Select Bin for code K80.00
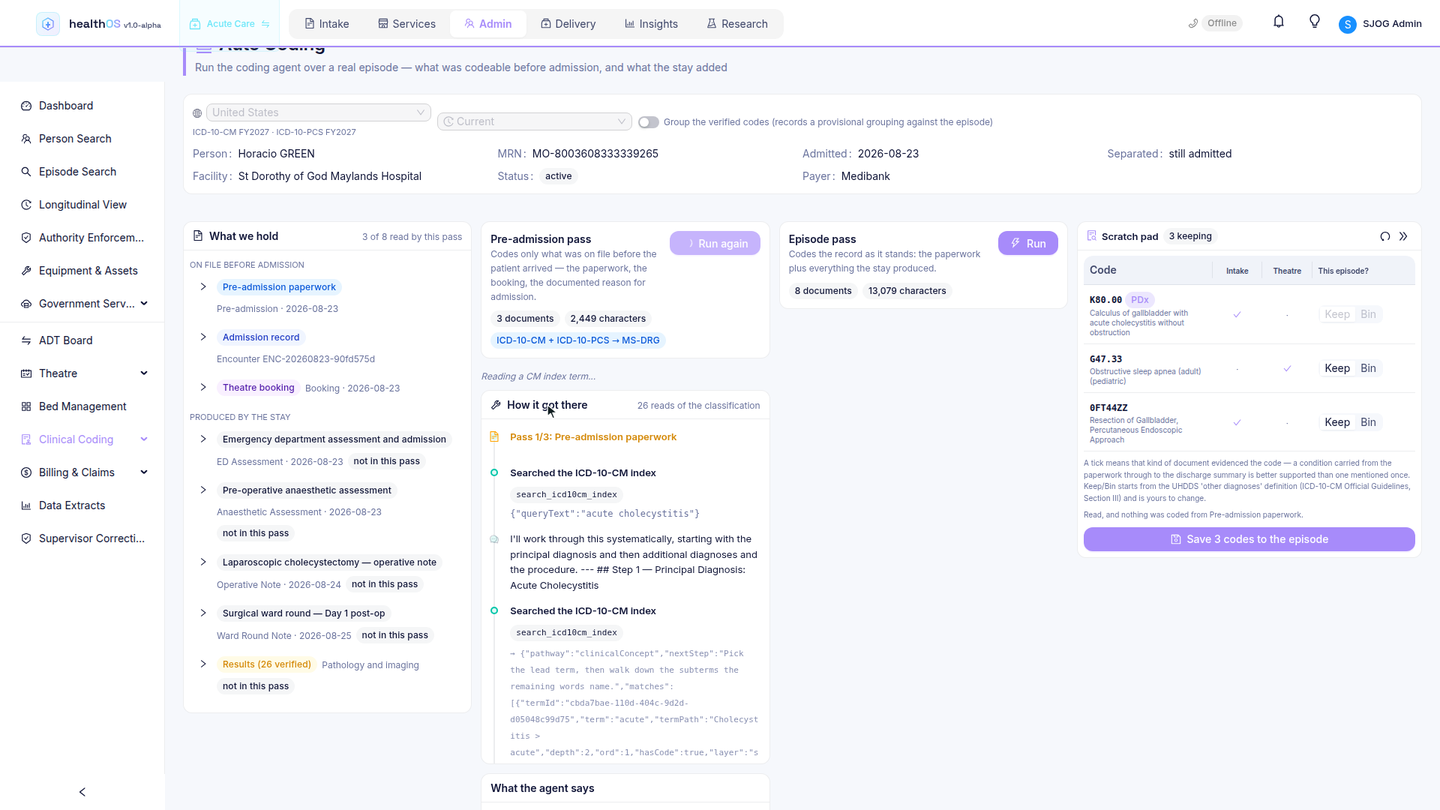Screen dimensions: 1440x810 coord(1368,314)
